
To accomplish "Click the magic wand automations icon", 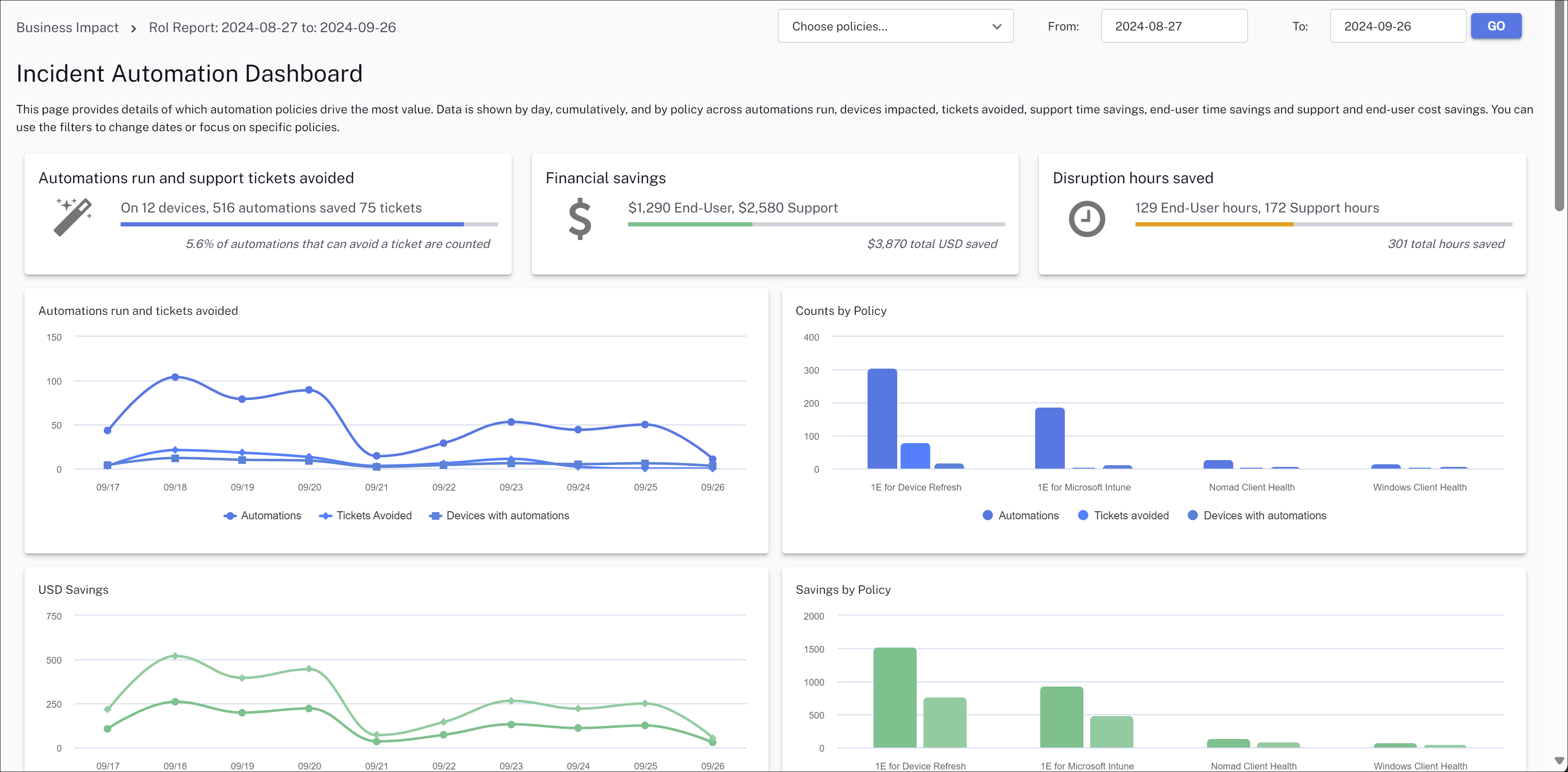I will pyautogui.click(x=72, y=217).
